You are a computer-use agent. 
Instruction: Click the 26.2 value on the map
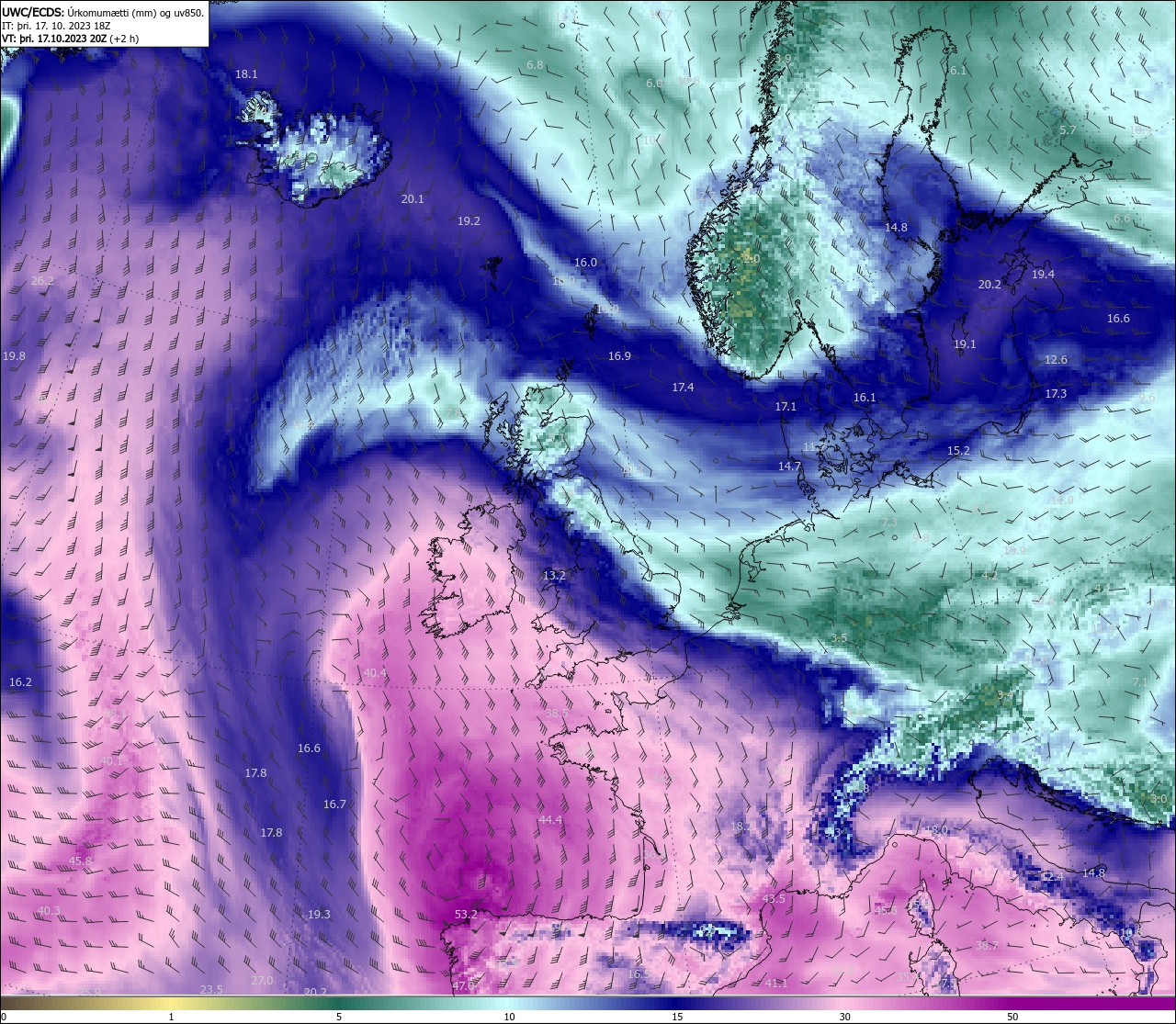tap(42, 281)
